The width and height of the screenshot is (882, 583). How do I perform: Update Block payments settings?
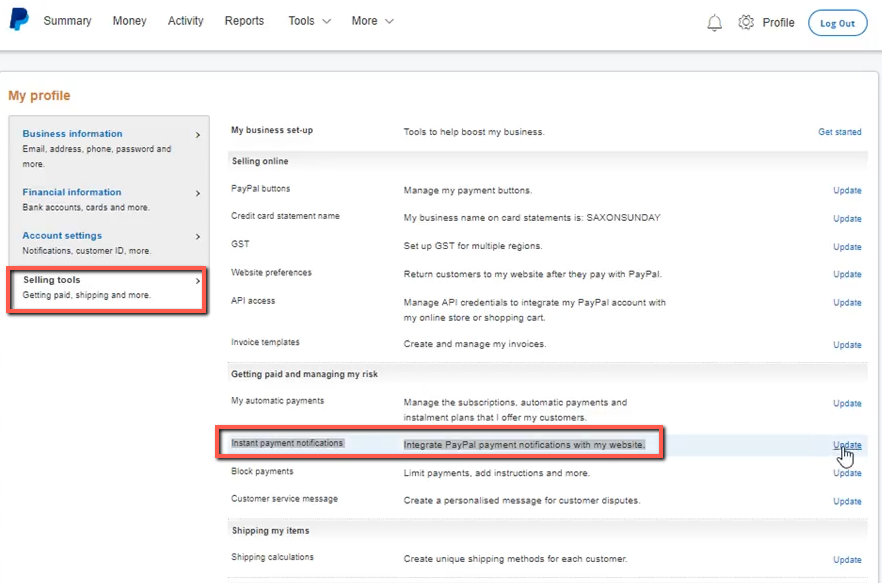point(847,473)
